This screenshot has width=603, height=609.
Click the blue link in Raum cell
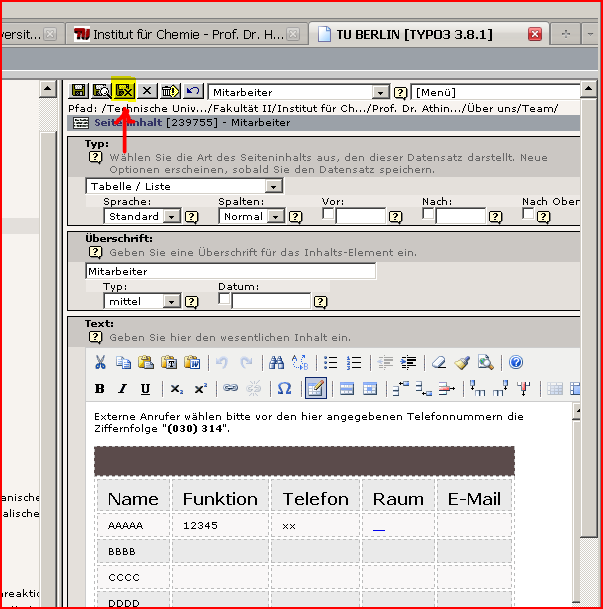pos(379,530)
